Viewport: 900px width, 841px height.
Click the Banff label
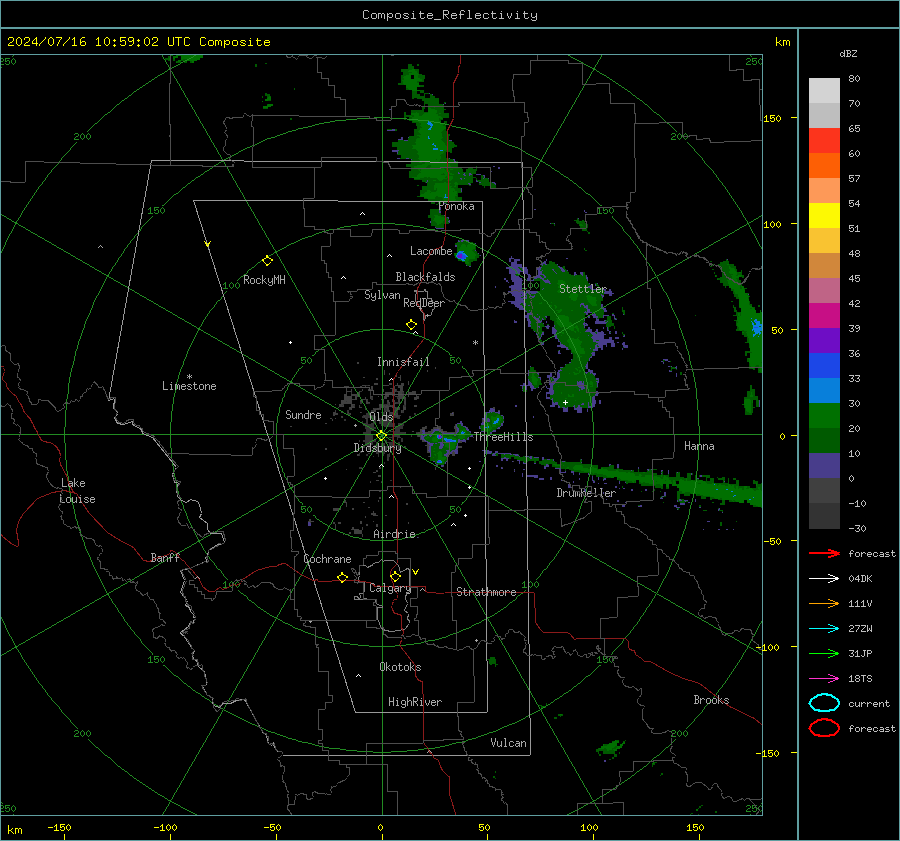click(x=165, y=557)
